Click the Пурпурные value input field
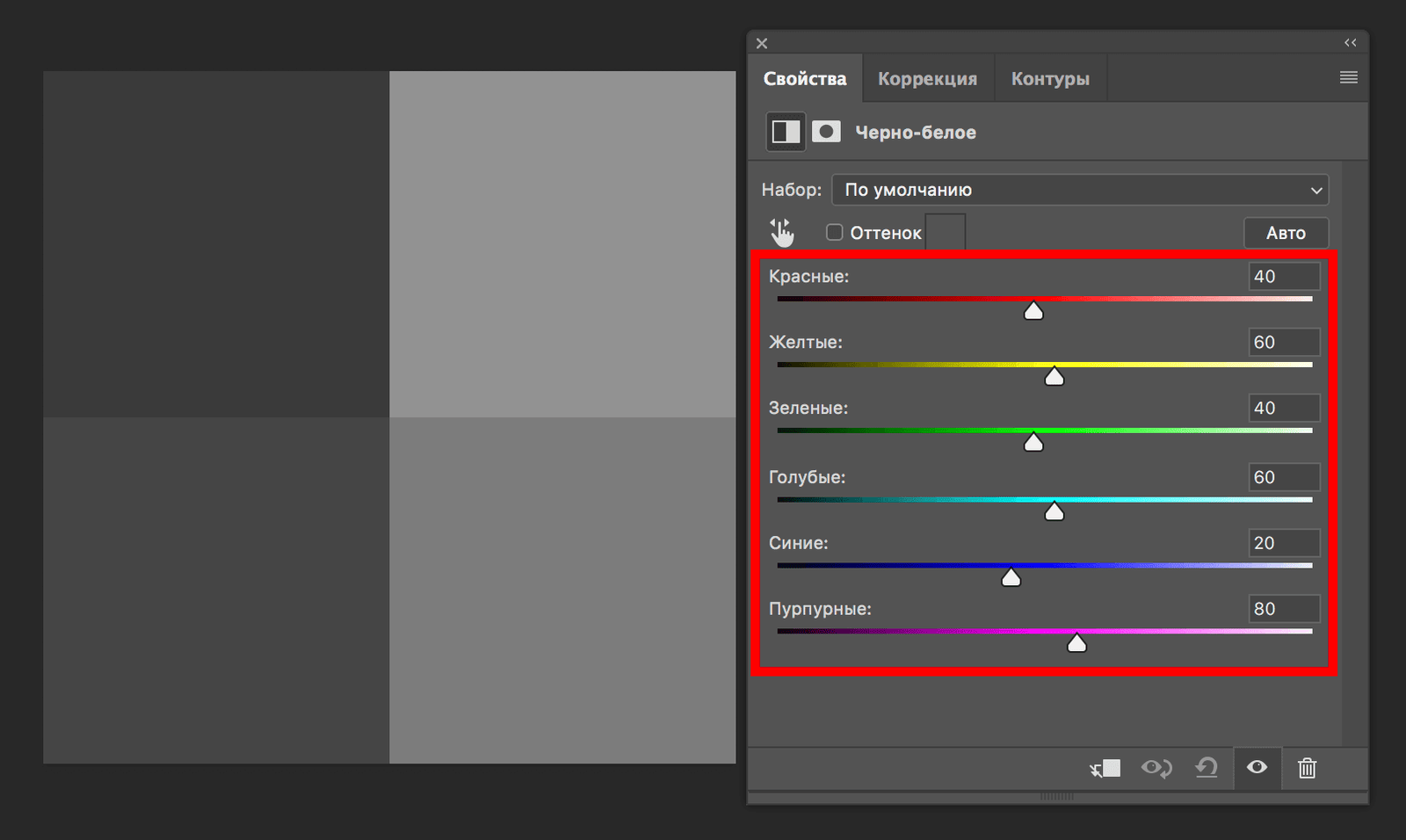The image size is (1406, 840). 1283,609
